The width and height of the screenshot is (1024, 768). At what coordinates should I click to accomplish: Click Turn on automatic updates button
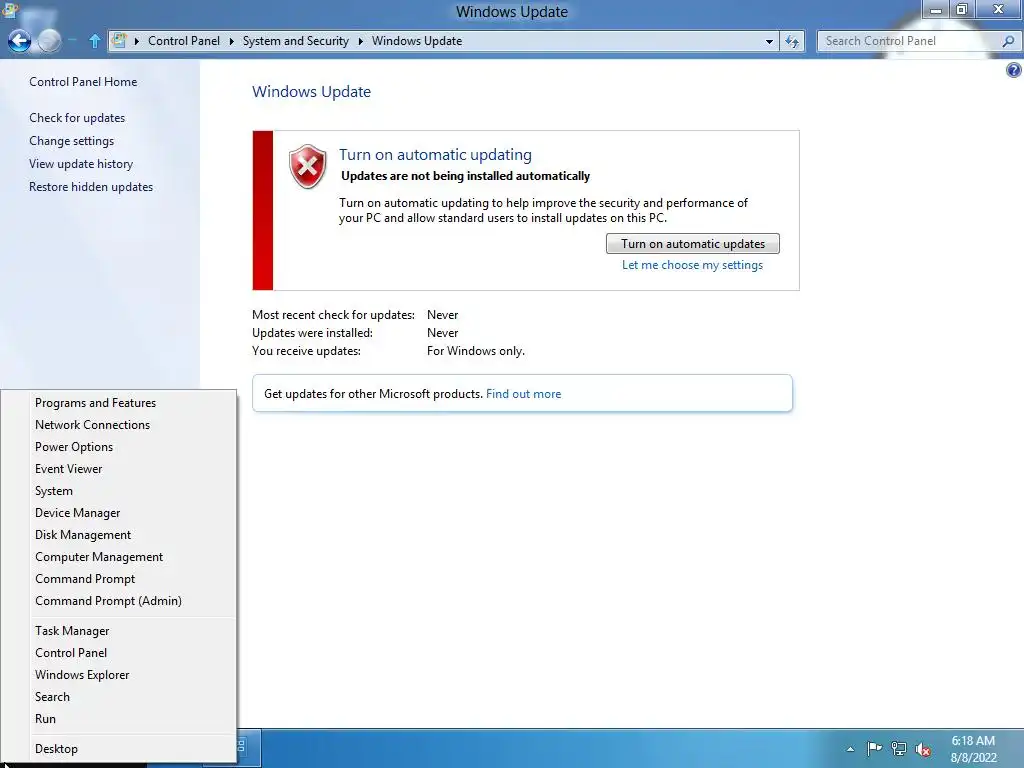click(x=692, y=244)
